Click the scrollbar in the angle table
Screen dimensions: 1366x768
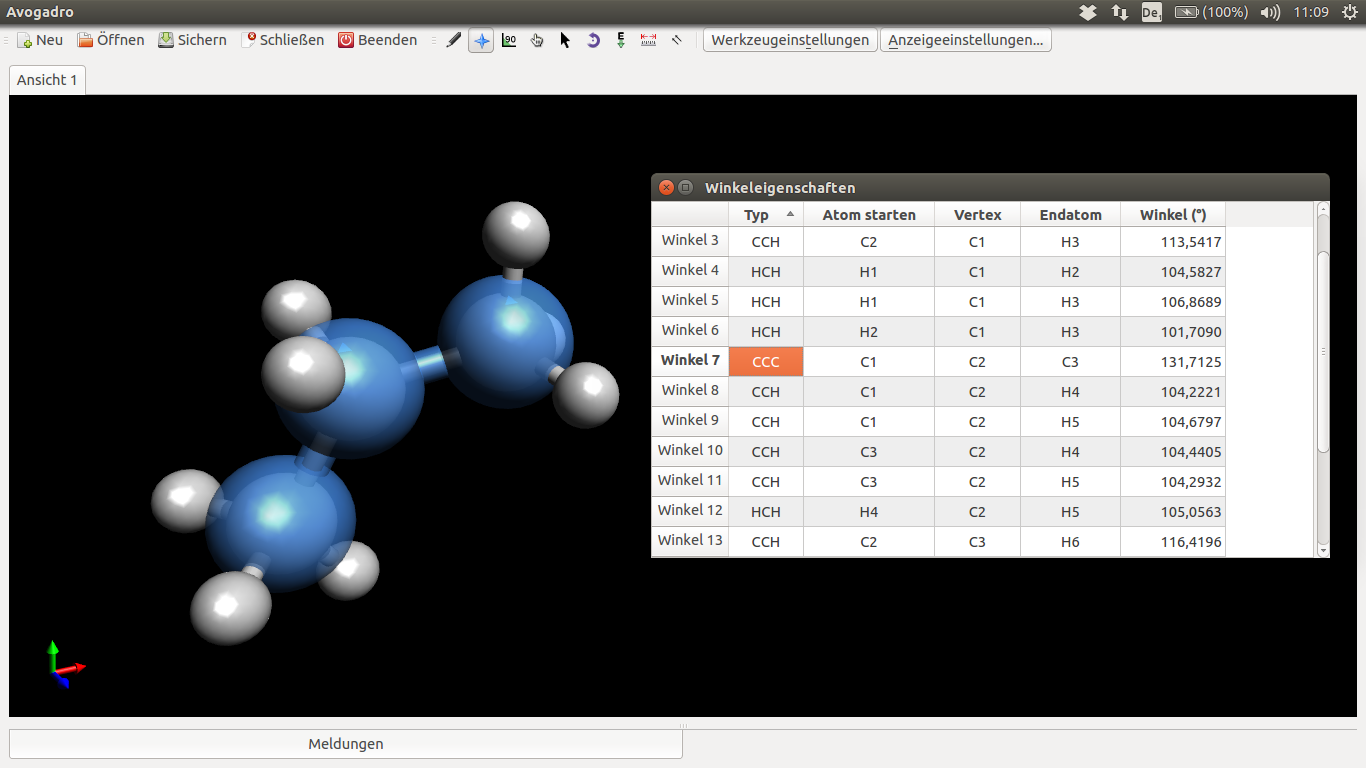pyautogui.click(x=1323, y=351)
